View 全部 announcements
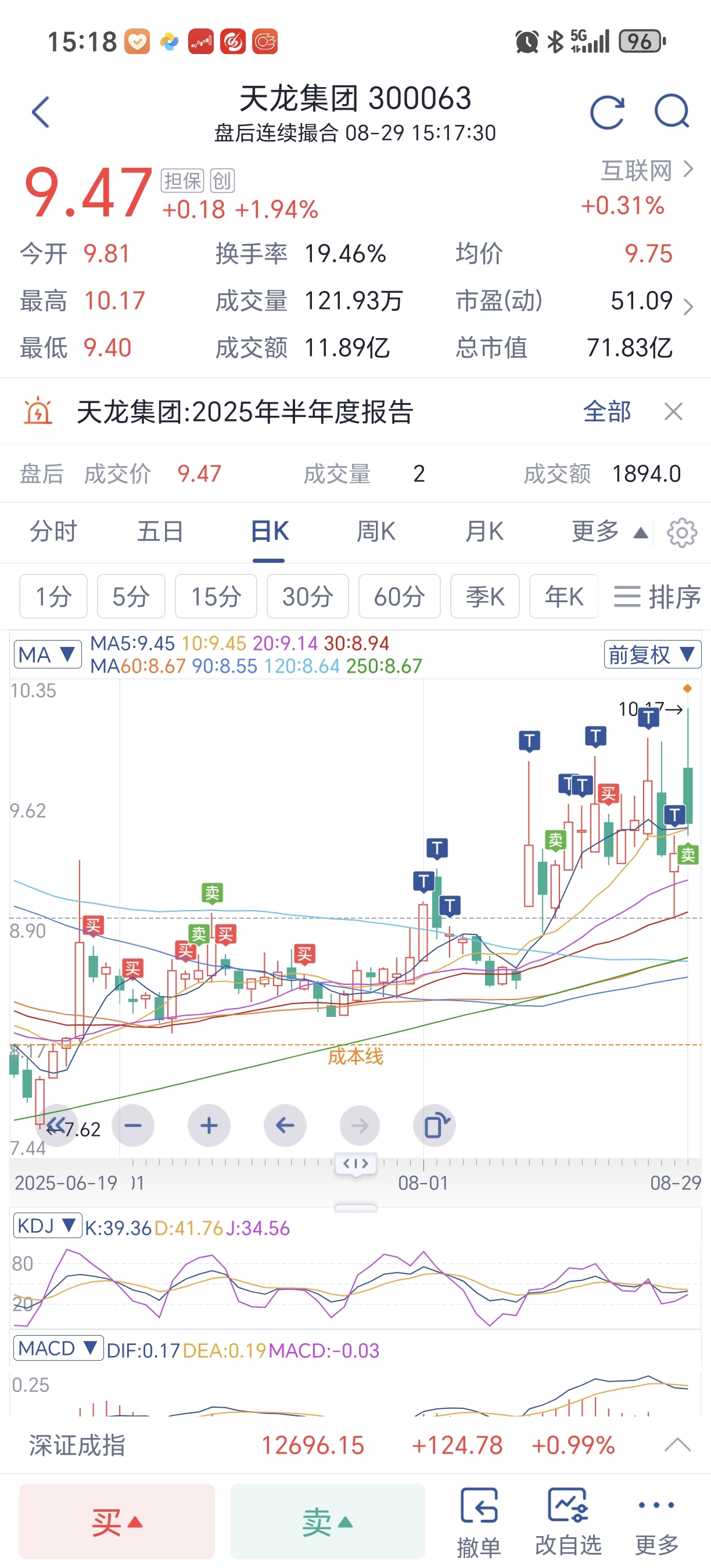 [x=607, y=412]
